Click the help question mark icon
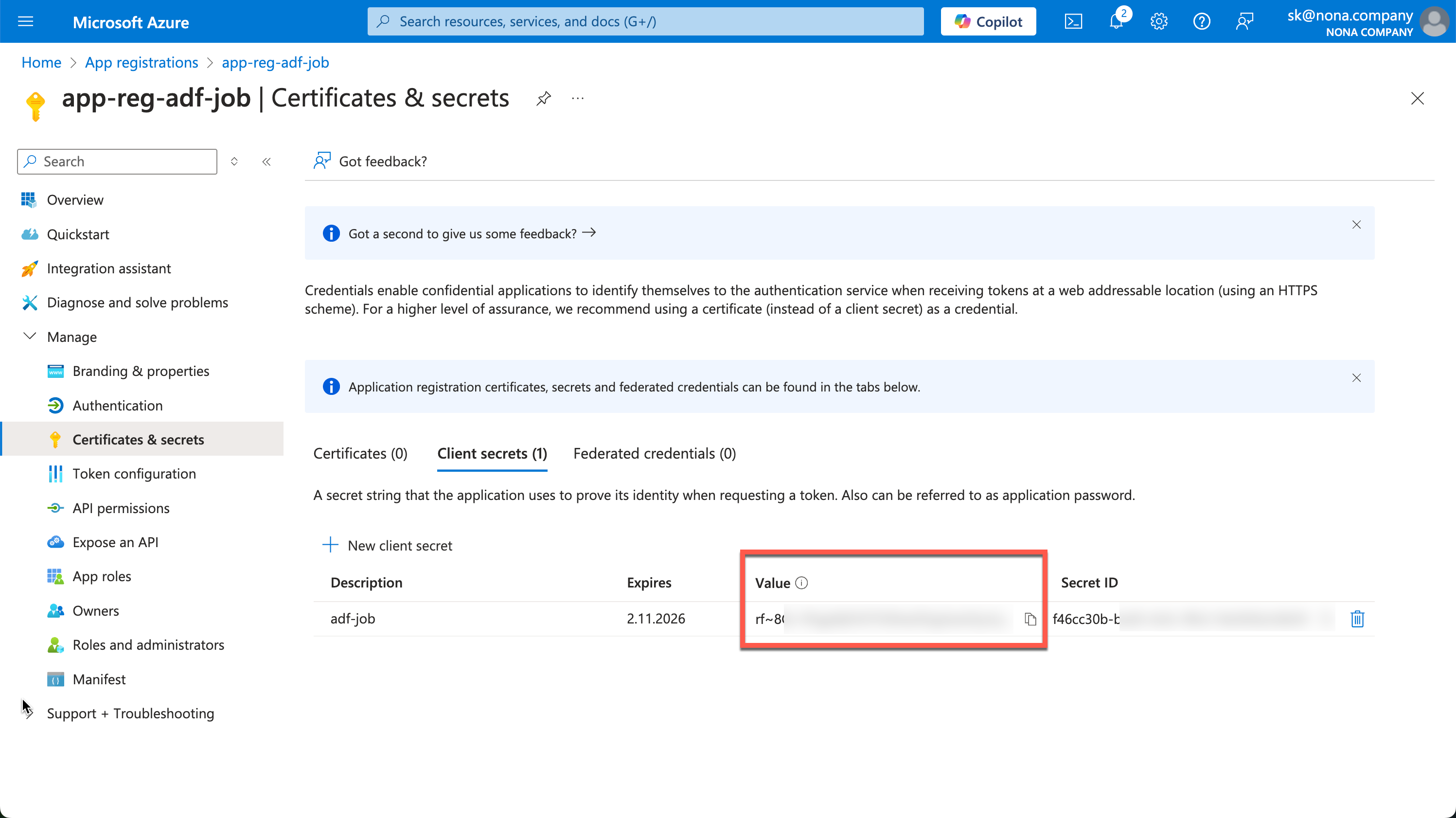 point(1201,21)
